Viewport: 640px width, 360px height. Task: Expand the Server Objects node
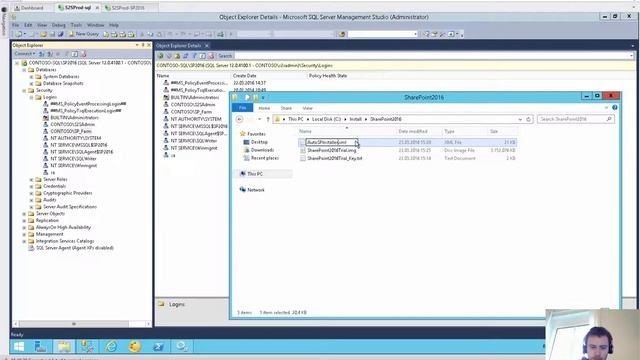(x=24, y=214)
